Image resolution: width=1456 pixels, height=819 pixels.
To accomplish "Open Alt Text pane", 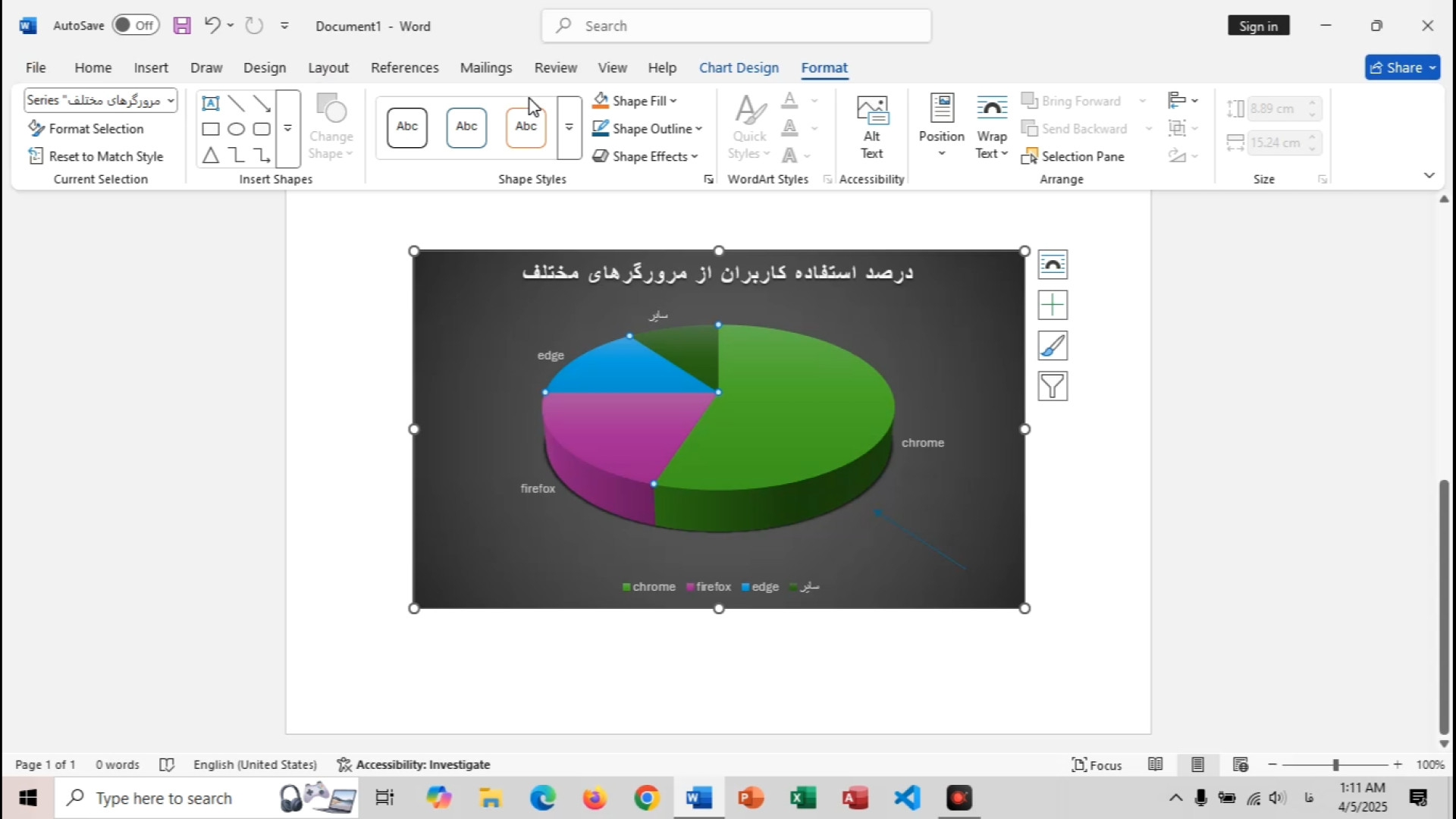I will (x=872, y=127).
